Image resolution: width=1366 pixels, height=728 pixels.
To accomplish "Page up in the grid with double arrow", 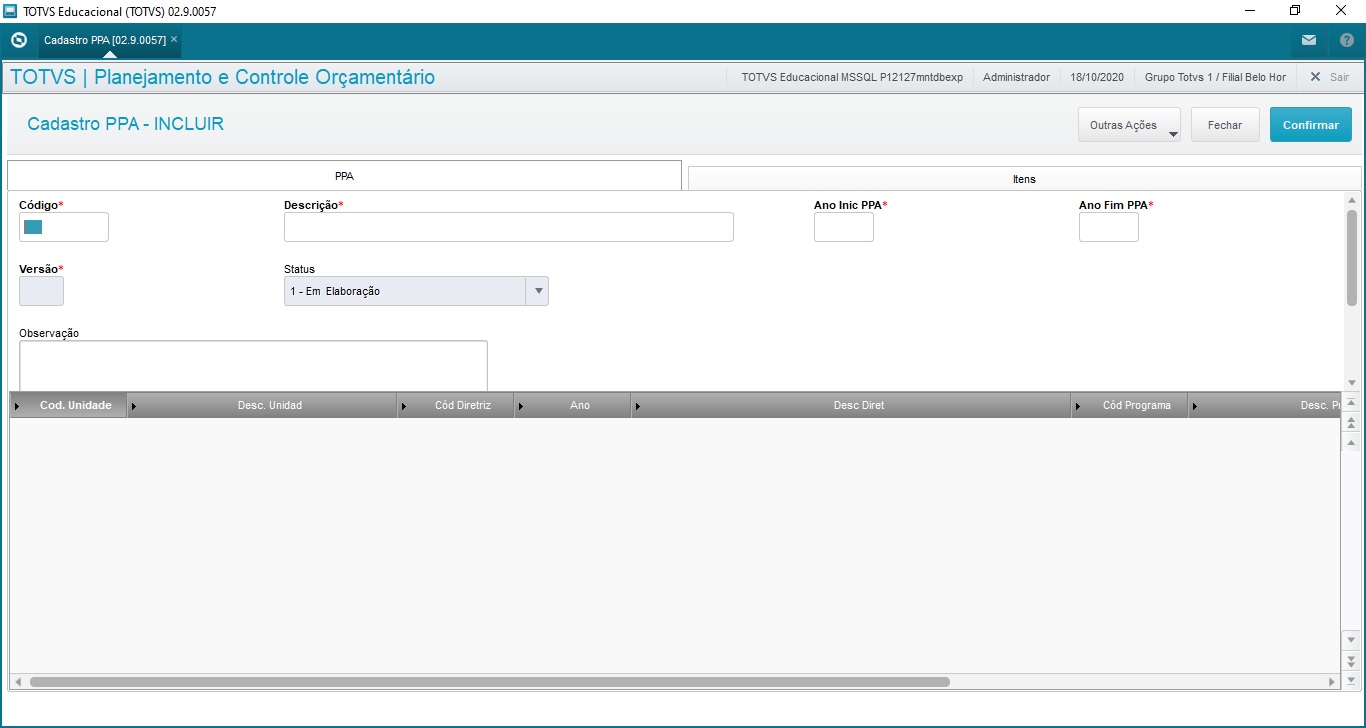I will click(x=1351, y=423).
